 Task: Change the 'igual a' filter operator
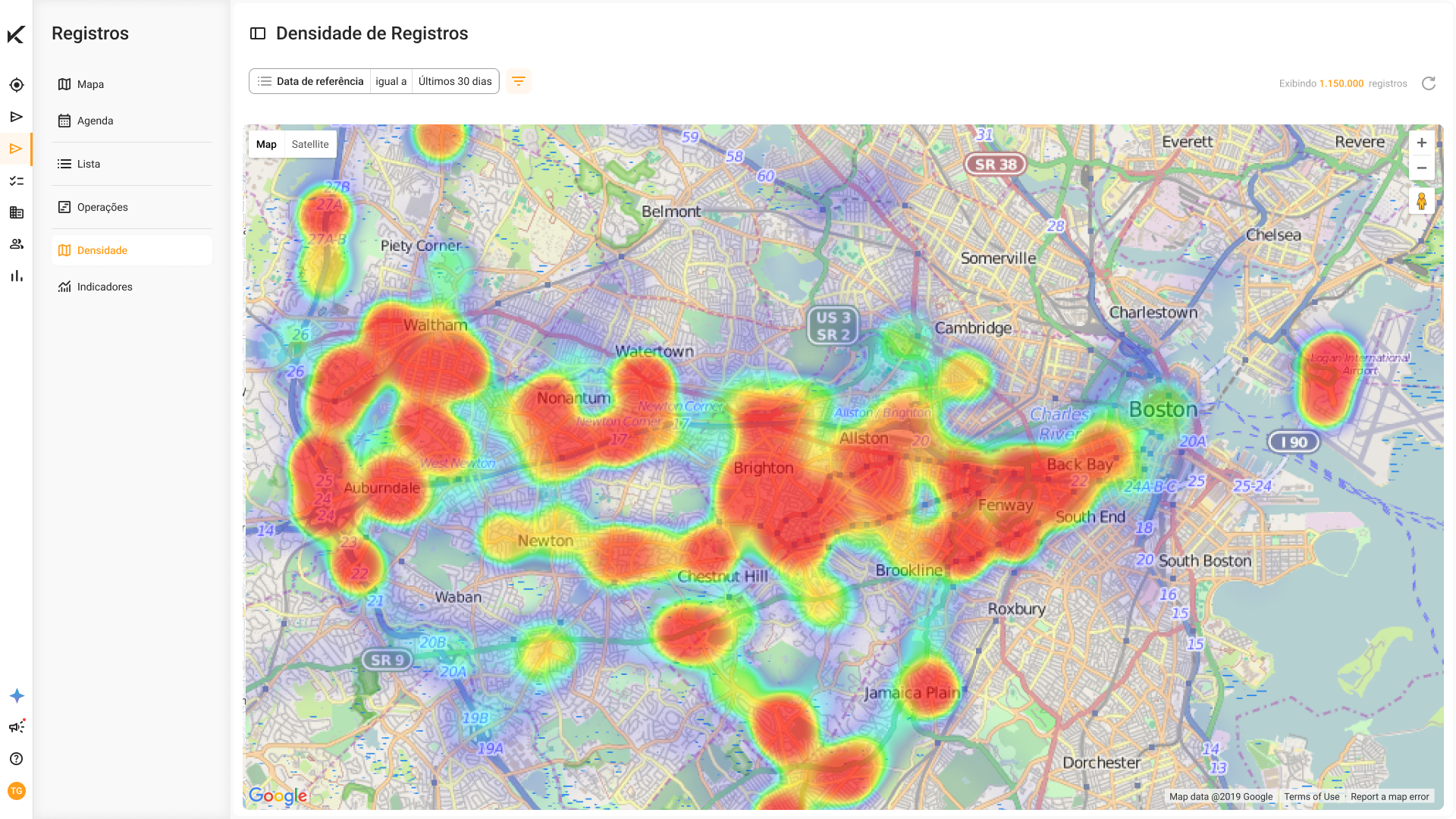[391, 81]
